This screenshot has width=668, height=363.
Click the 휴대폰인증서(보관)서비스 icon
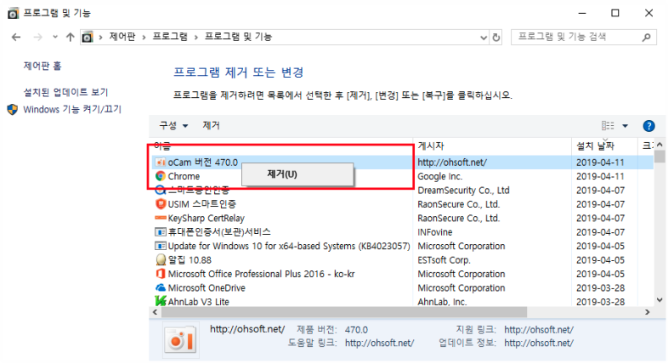coord(160,232)
